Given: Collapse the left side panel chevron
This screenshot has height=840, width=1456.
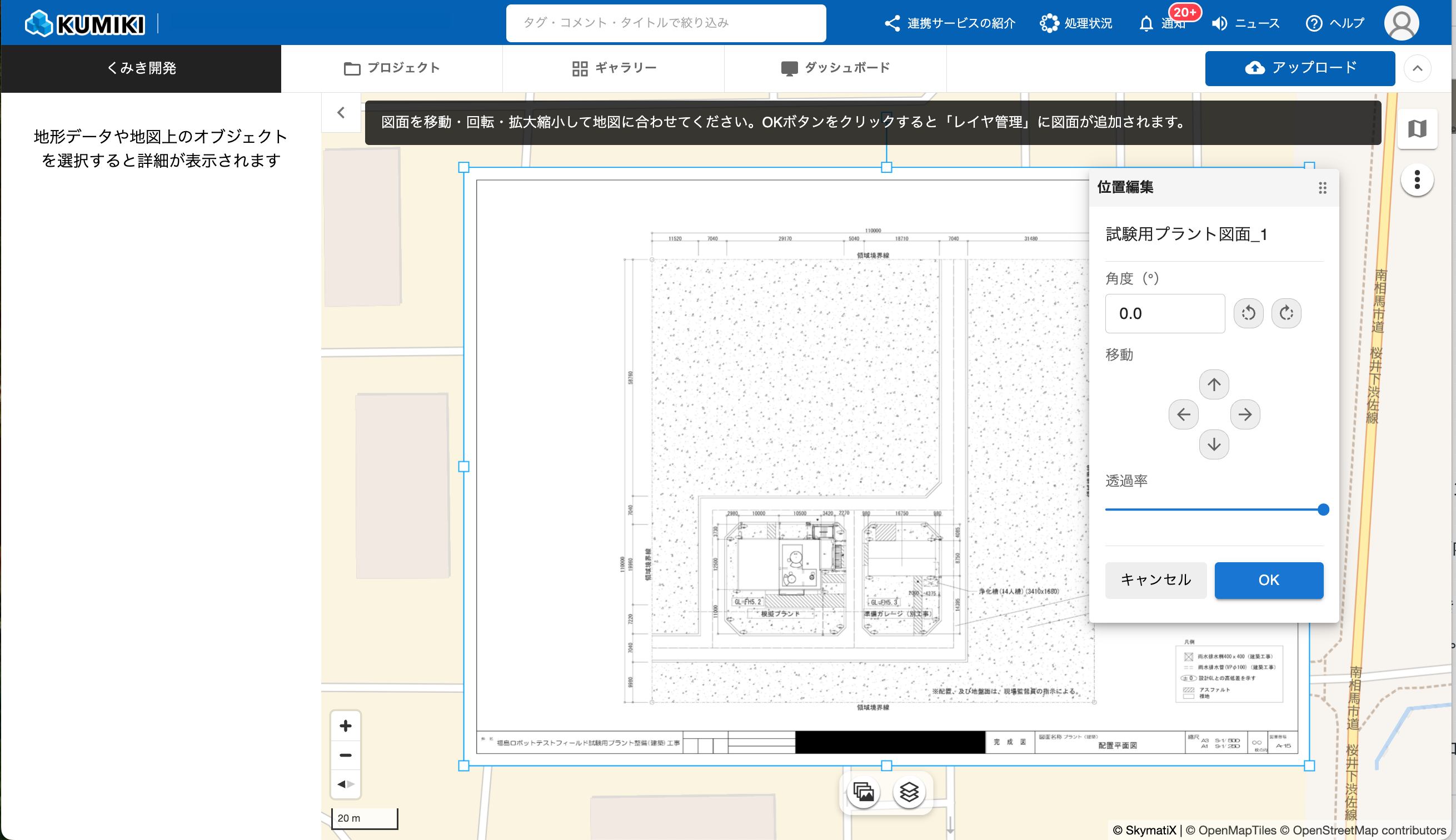Looking at the screenshot, I should [341, 112].
